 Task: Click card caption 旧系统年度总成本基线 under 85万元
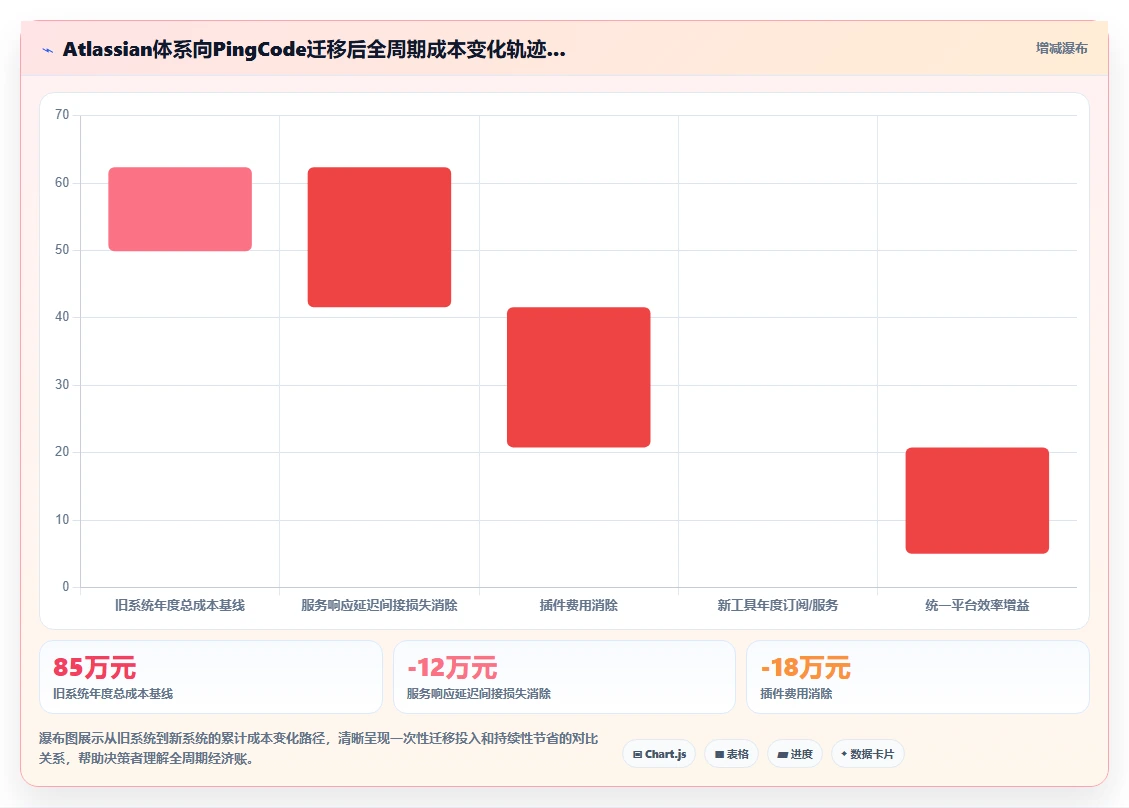coord(113,693)
